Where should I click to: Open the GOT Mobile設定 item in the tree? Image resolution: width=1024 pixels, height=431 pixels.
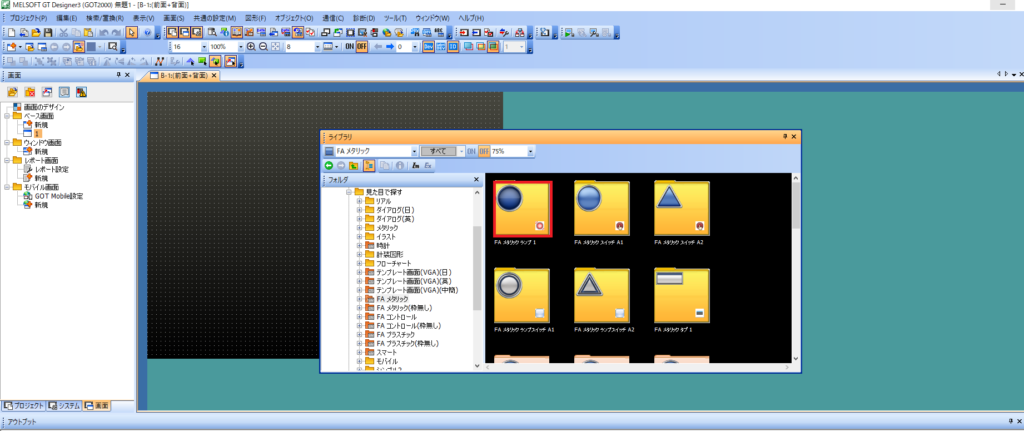click(59, 196)
